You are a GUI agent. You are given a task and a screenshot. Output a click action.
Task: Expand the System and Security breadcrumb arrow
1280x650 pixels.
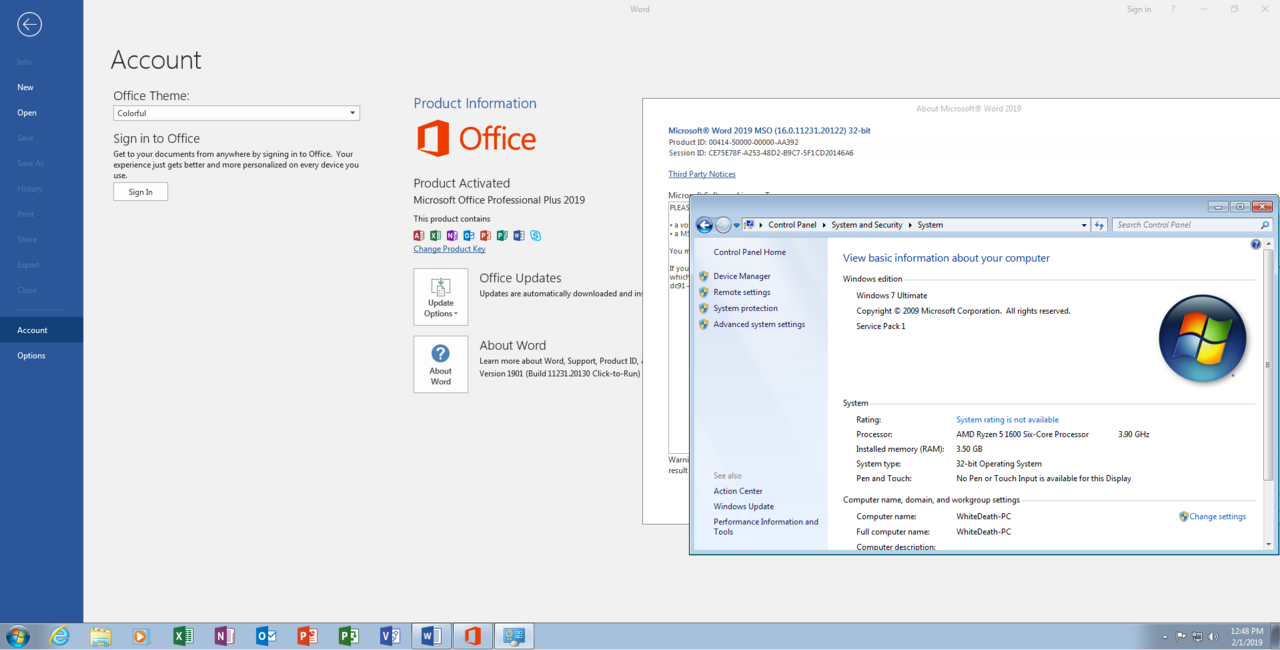(x=911, y=225)
